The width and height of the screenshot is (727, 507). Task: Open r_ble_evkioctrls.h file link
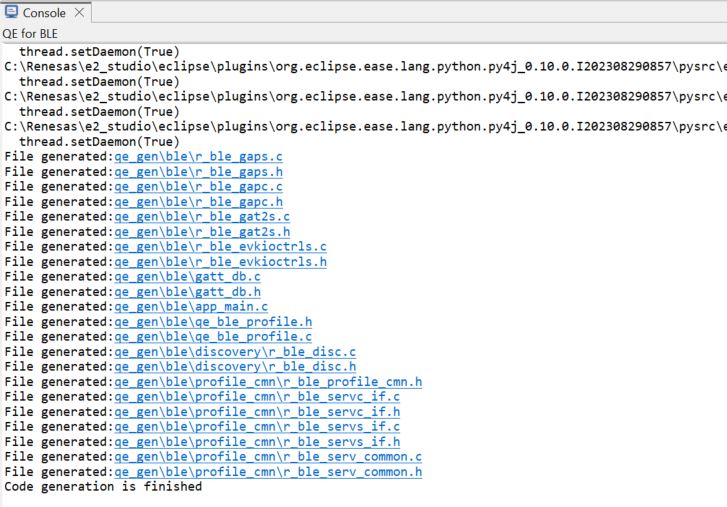coord(221,262)
